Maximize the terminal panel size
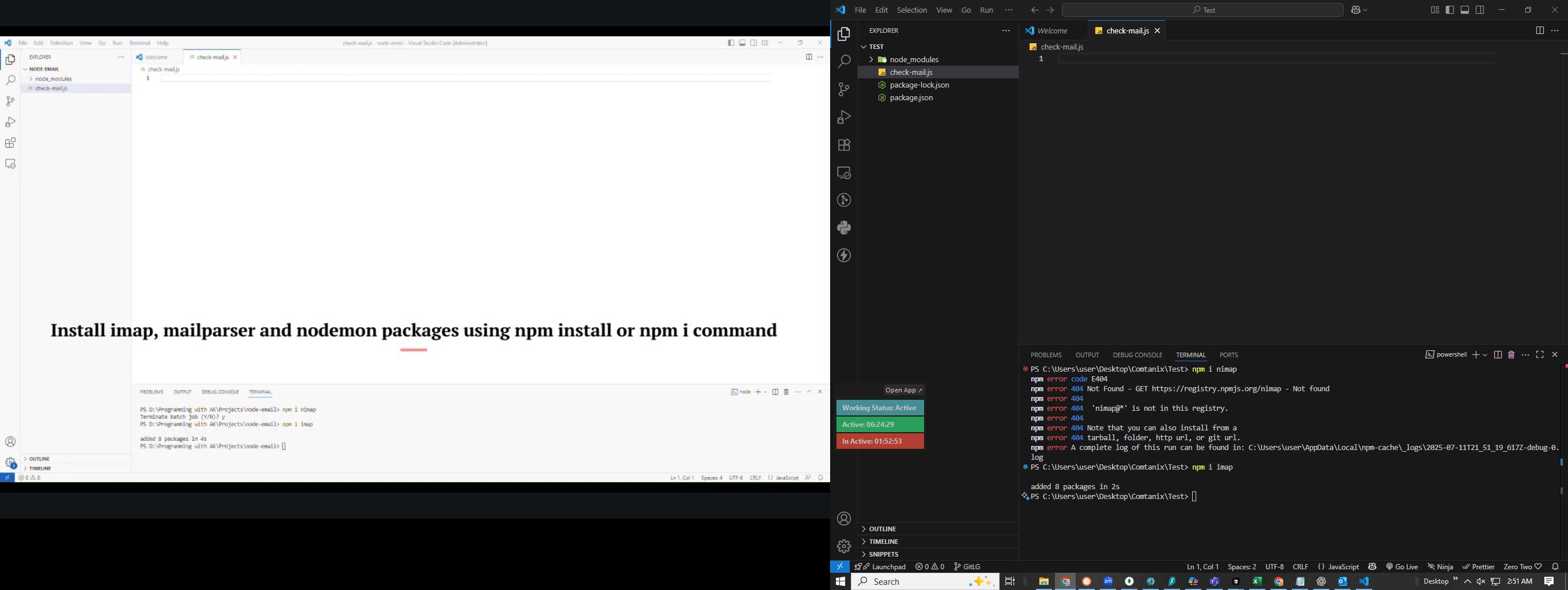Viewport: 1568px width, 590px height. coord(1539,354)
